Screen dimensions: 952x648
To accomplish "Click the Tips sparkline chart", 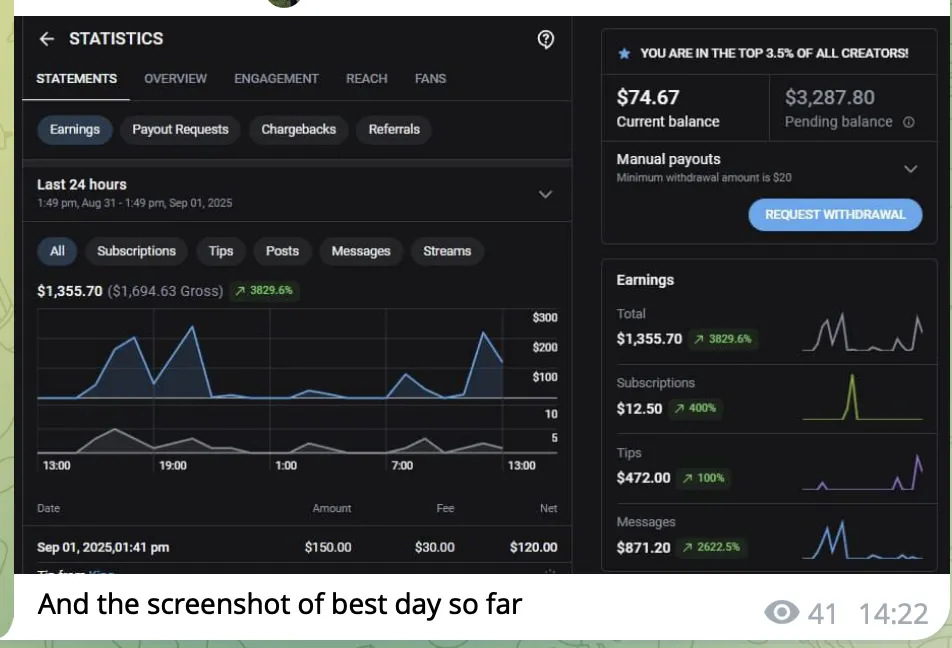I will [x=862, y=471].
